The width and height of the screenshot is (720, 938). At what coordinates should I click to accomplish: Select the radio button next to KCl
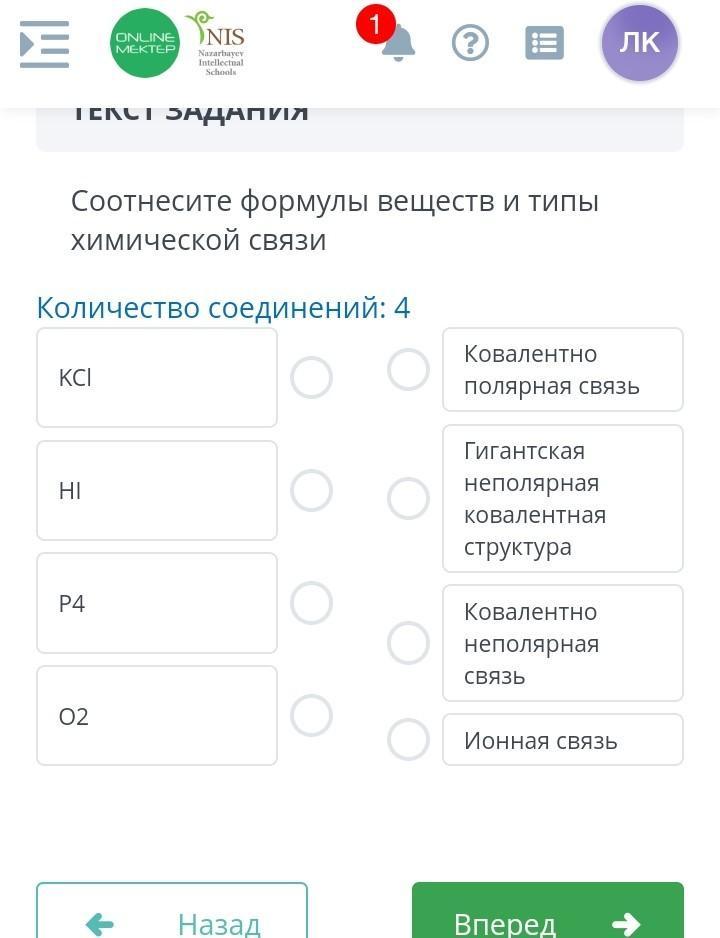(x=311, y=378)
